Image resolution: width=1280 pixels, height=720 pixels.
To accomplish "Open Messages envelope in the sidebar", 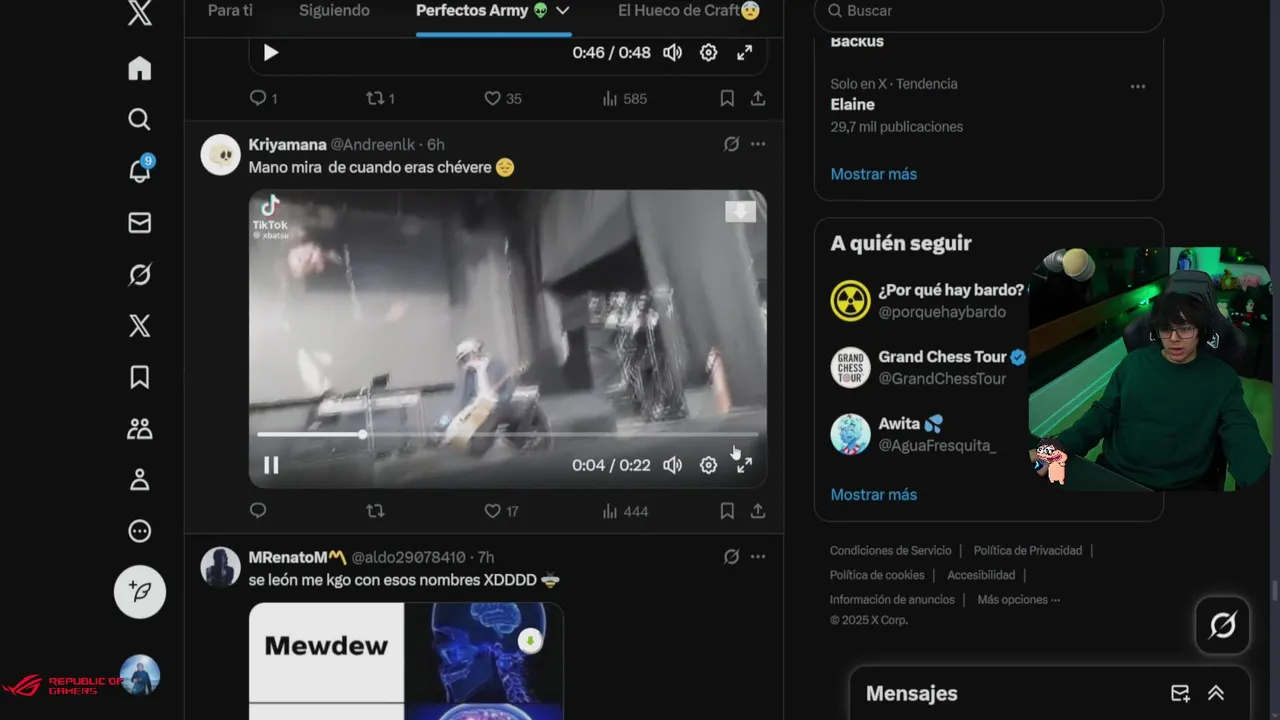I will 140,223.
